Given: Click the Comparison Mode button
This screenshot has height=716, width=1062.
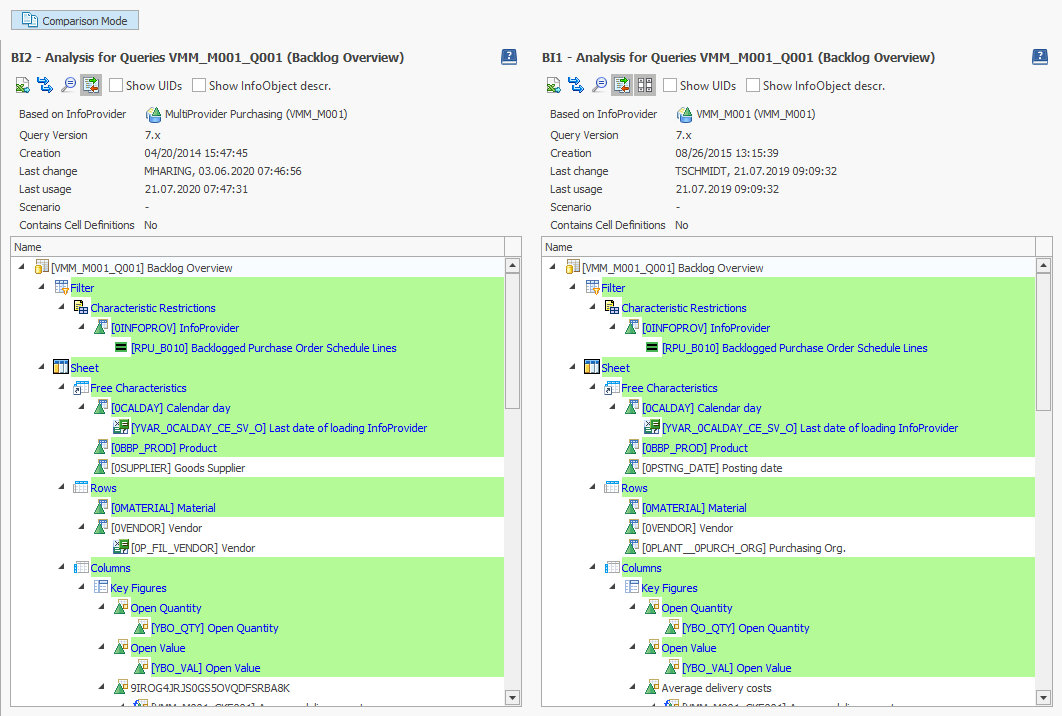Looking at the screenshot, I should [x=73, y=20].
